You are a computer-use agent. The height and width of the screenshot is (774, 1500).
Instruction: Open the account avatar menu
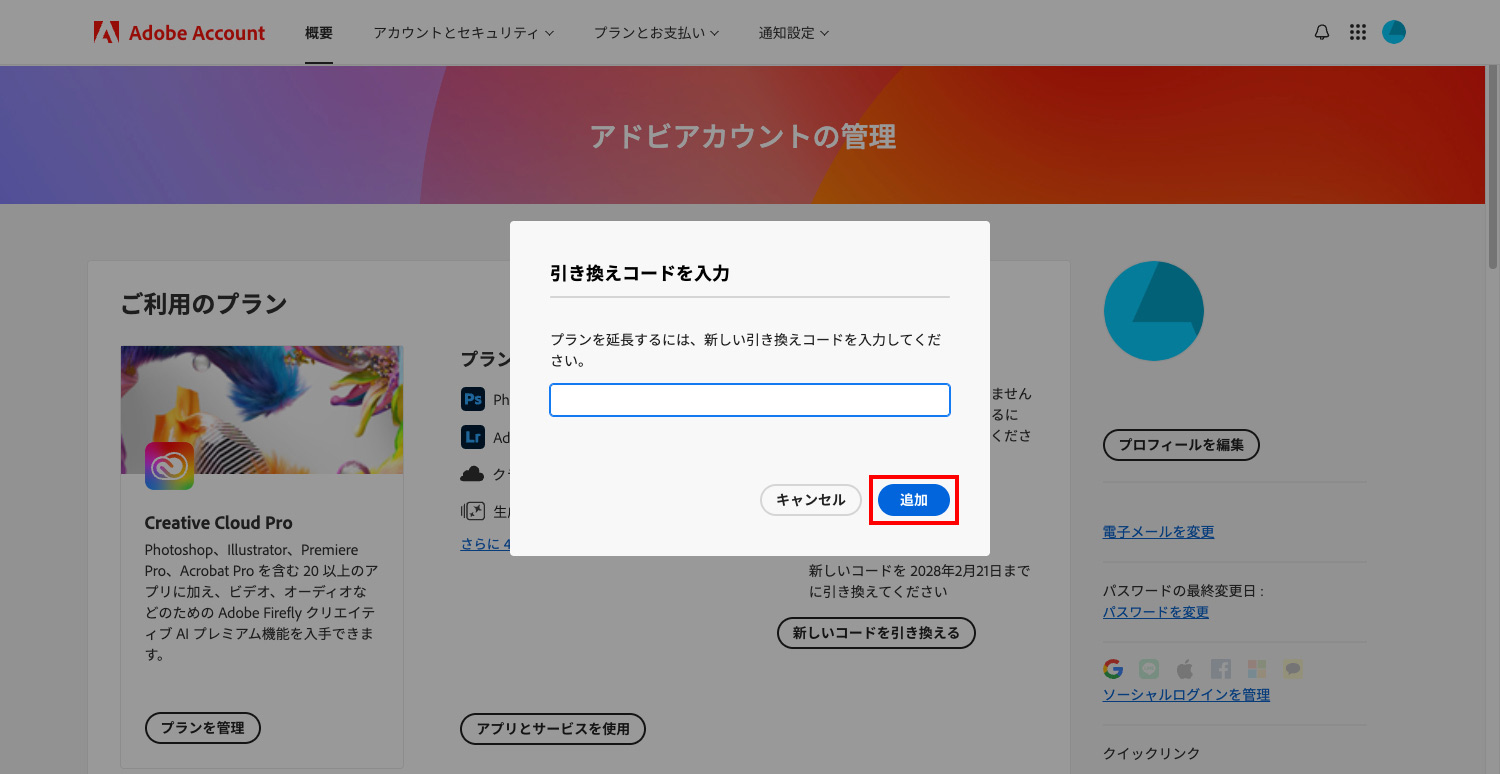click(1394, 31)
